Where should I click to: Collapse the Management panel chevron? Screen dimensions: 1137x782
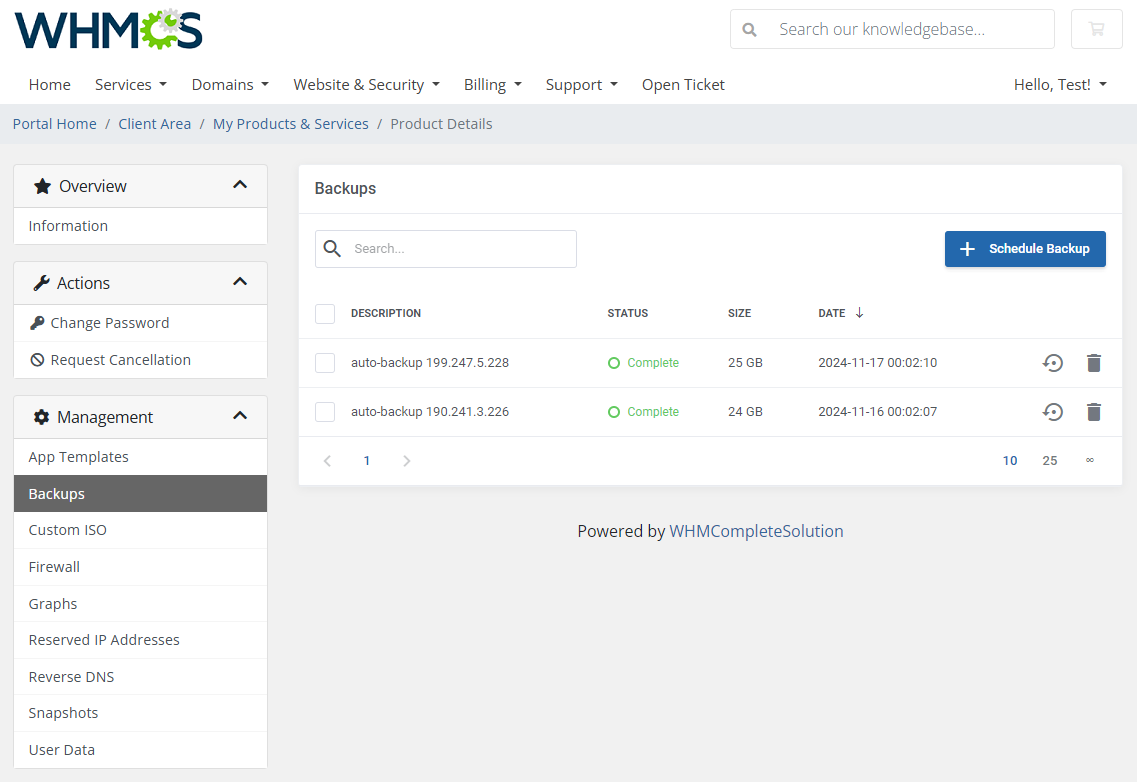click(240, 416)
